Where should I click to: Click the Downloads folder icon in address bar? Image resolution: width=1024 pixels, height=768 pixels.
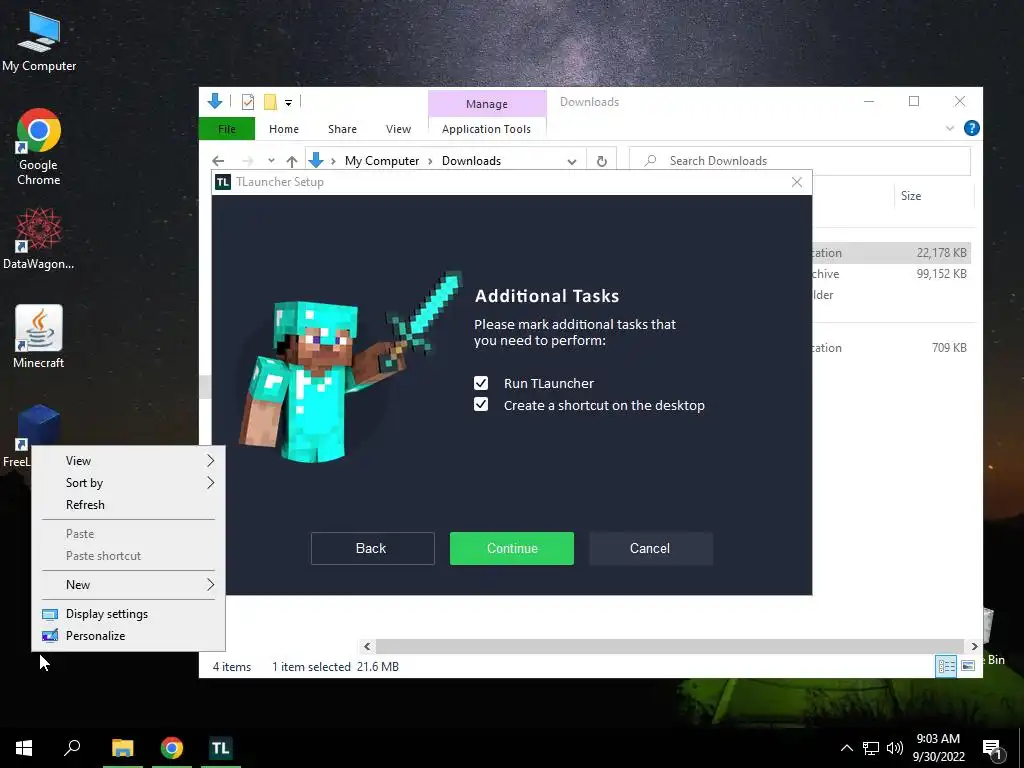coord(316,160)
